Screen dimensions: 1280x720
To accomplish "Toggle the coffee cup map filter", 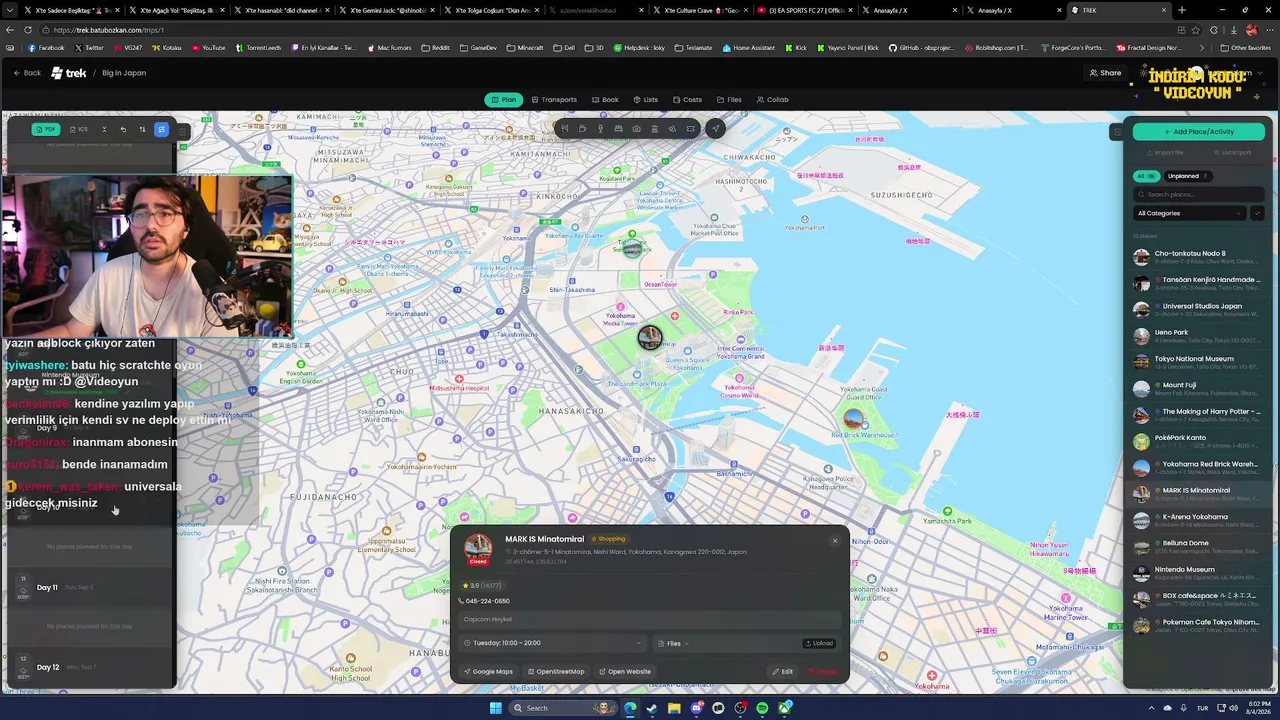I will click(x=583, y=129).
